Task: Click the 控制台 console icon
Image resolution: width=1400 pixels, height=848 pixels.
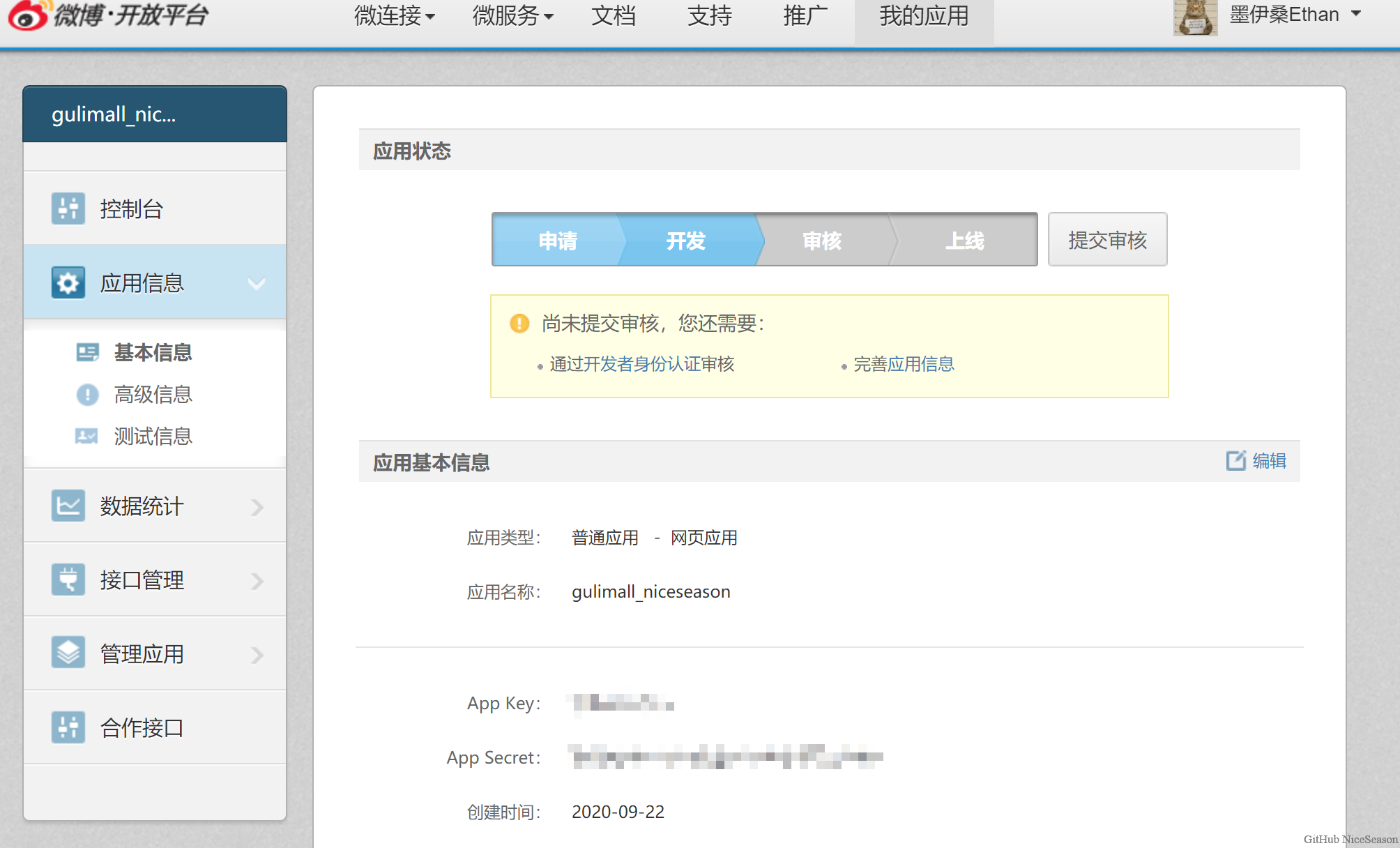Action: pos(68,209)
